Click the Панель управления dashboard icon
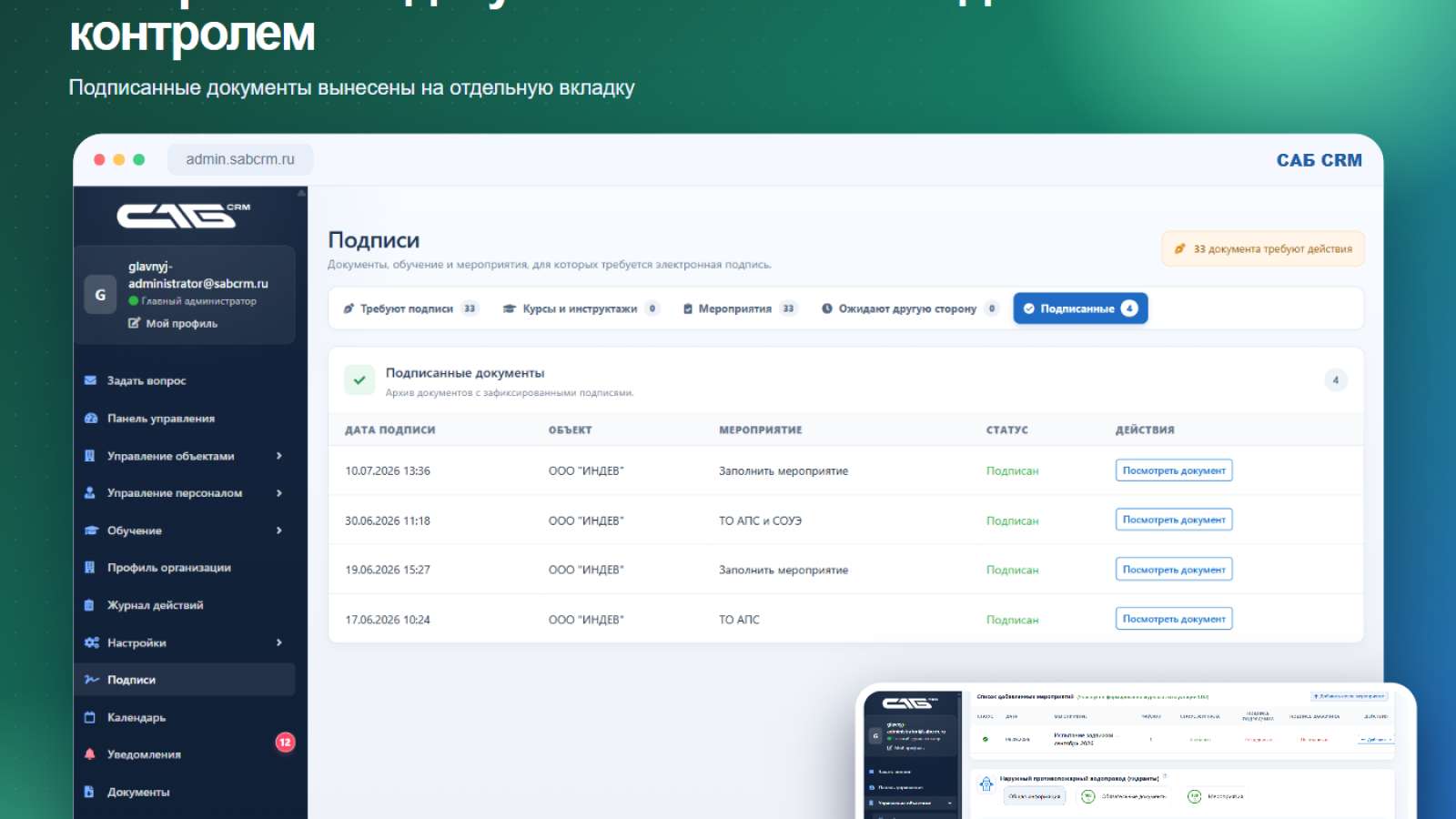 [x=90, y=418]
